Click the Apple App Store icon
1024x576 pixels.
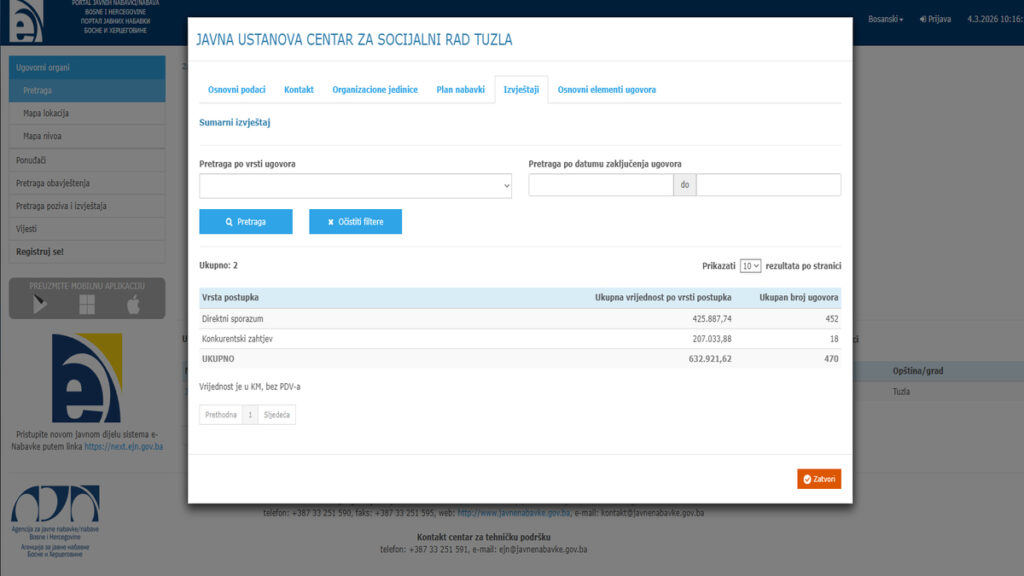point(133,305)
